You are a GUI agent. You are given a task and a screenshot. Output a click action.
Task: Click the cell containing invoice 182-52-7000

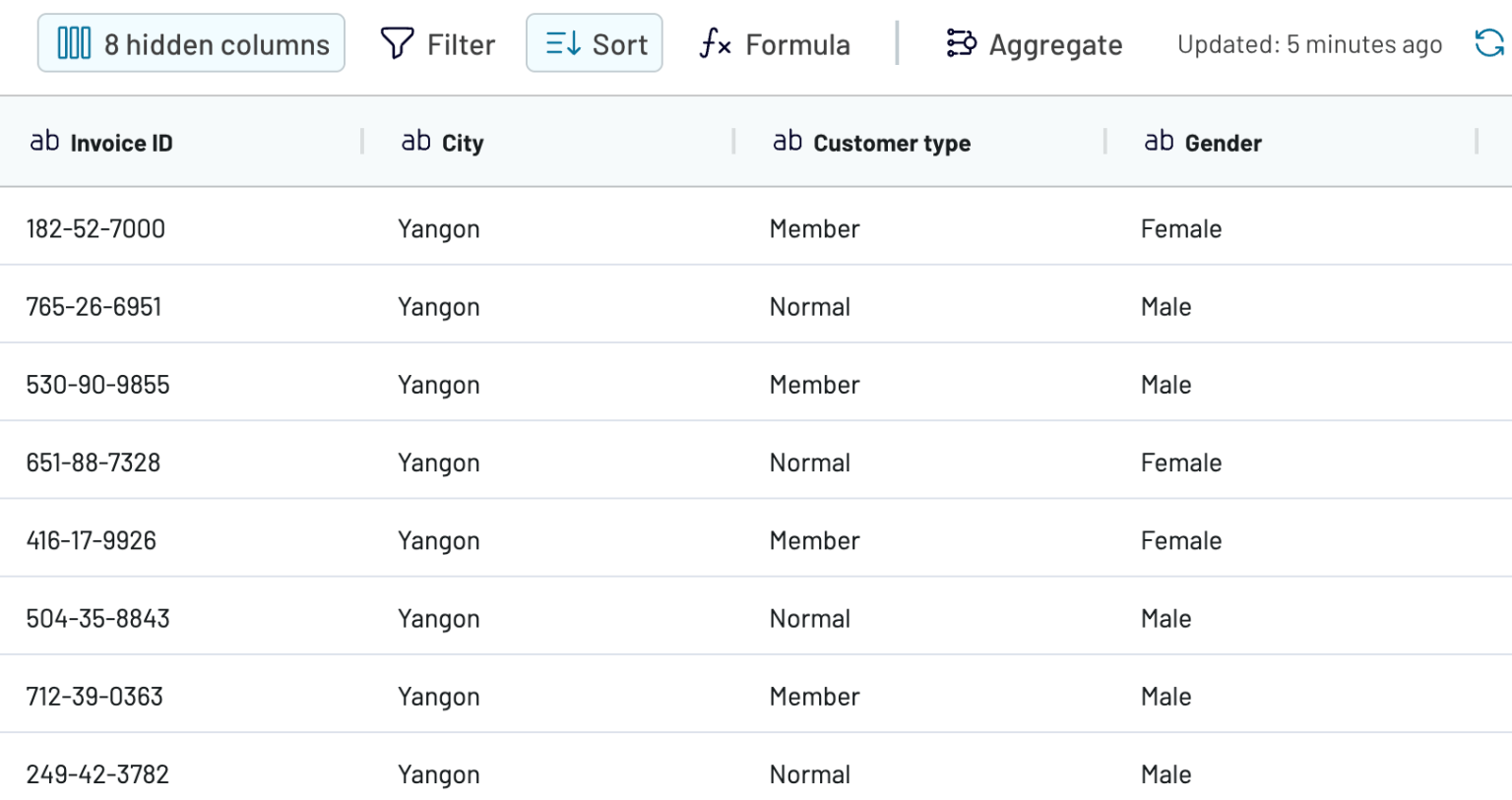click(x=95, y=227)
